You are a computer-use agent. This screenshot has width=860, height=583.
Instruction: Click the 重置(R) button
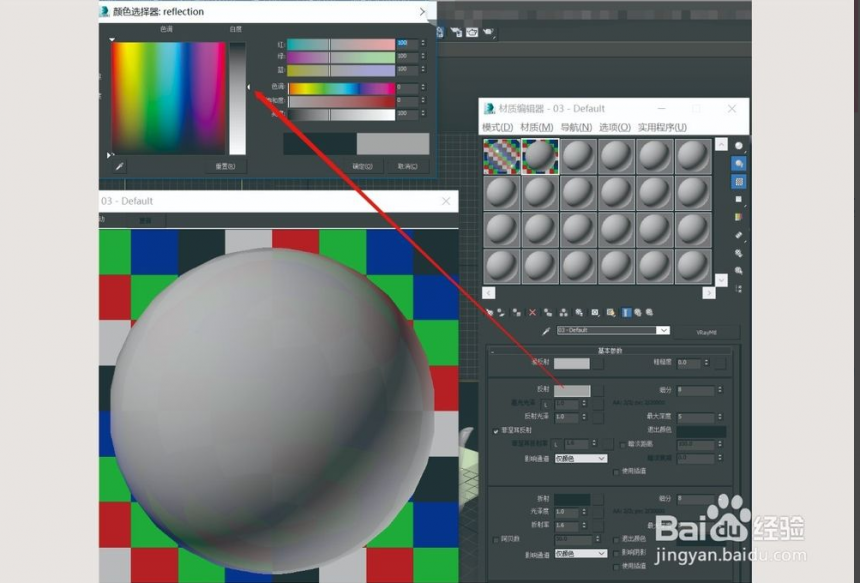pos(225,166)
